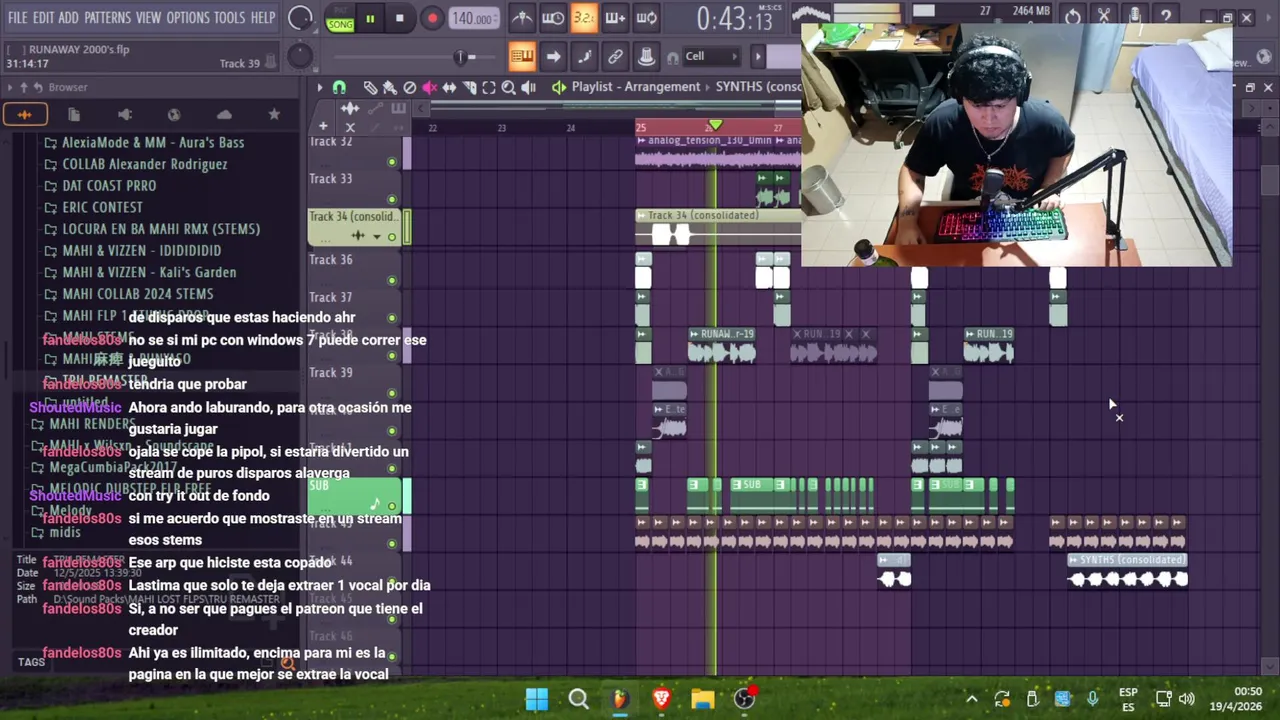The width and height of the screenshot is (1280, 720).
Task: Toggle typing keyboard to piano icon
Action: coord(521,56)
